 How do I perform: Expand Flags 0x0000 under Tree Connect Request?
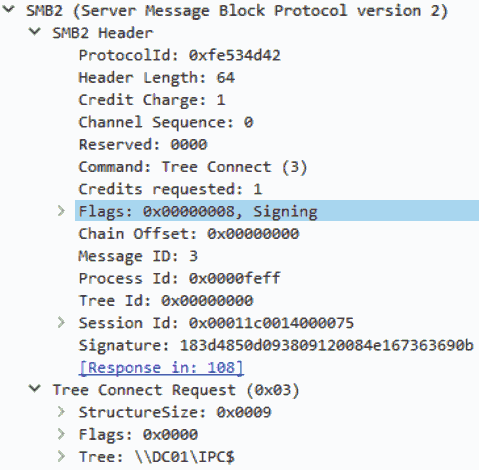coord(61,434)
